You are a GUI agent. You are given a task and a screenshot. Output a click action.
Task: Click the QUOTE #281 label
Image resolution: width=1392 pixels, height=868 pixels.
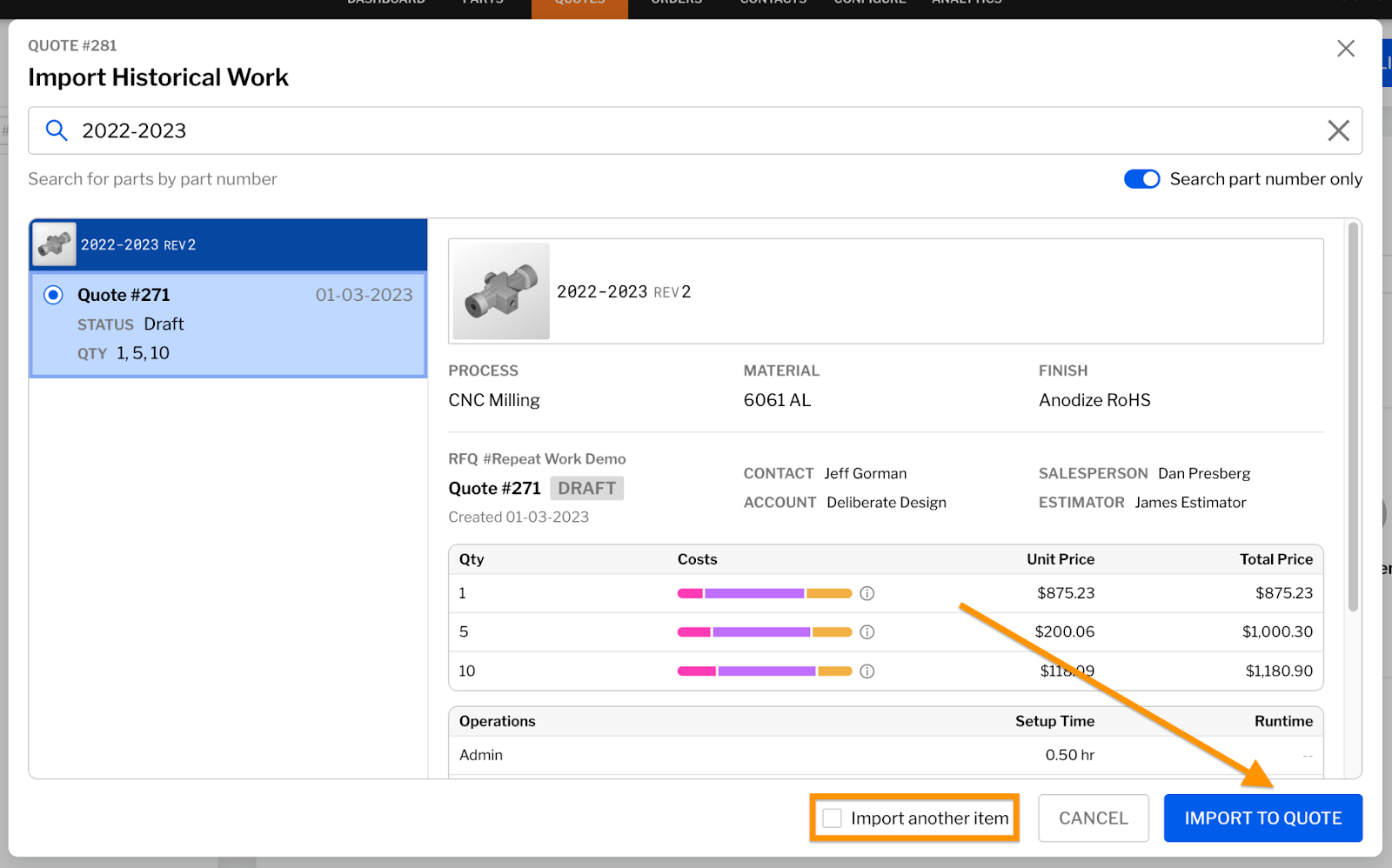72,46
